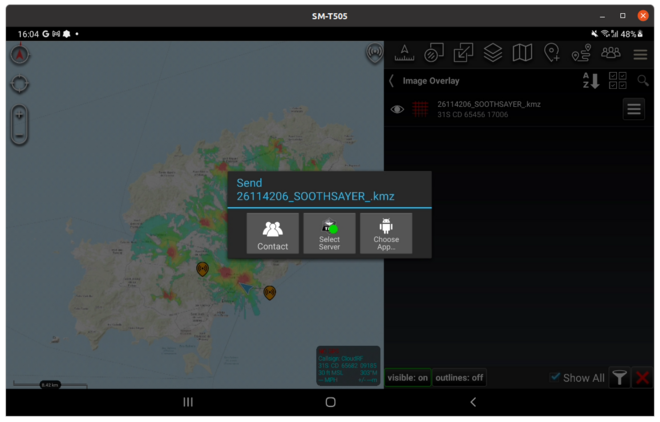Go back from Image Overlay panel

(x=391, y=81)
